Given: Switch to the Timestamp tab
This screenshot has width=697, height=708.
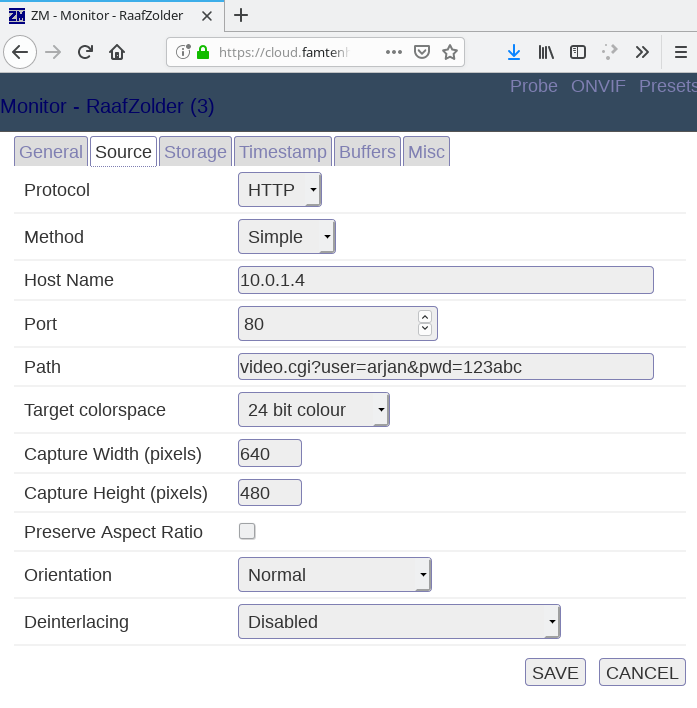Looking at the screenshot, I should [283, 152].
